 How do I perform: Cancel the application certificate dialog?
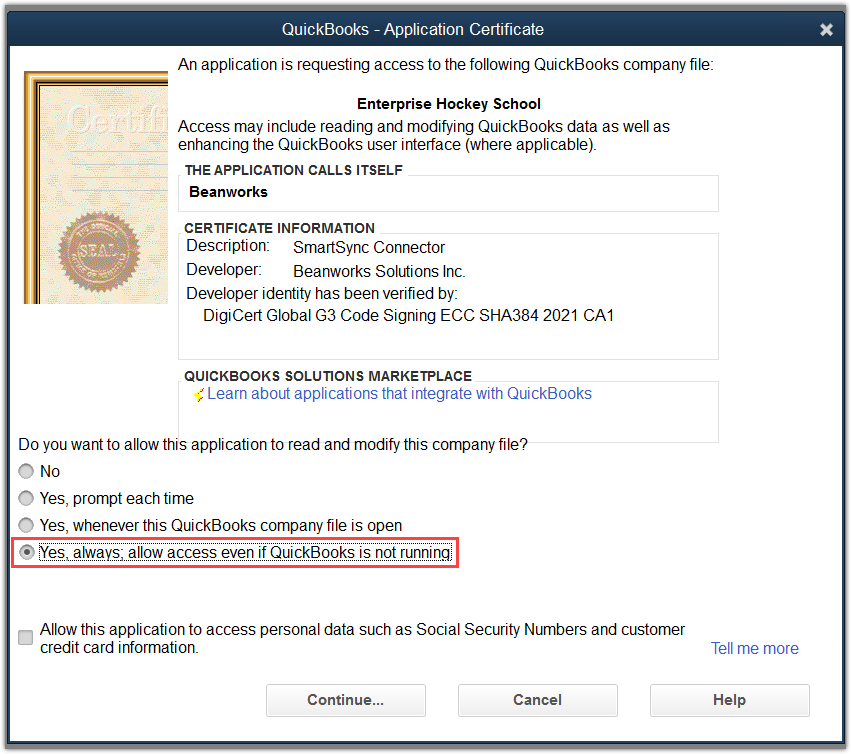[x=538, y=700]
